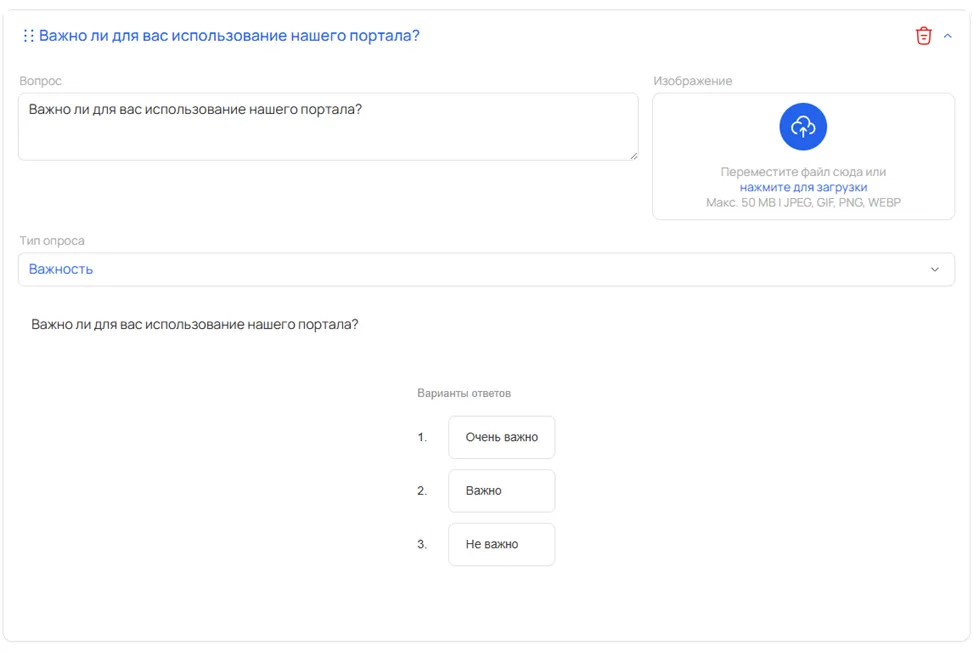
Task: Open the Тип опроса dropdown showing Важность
Action: 486,269
